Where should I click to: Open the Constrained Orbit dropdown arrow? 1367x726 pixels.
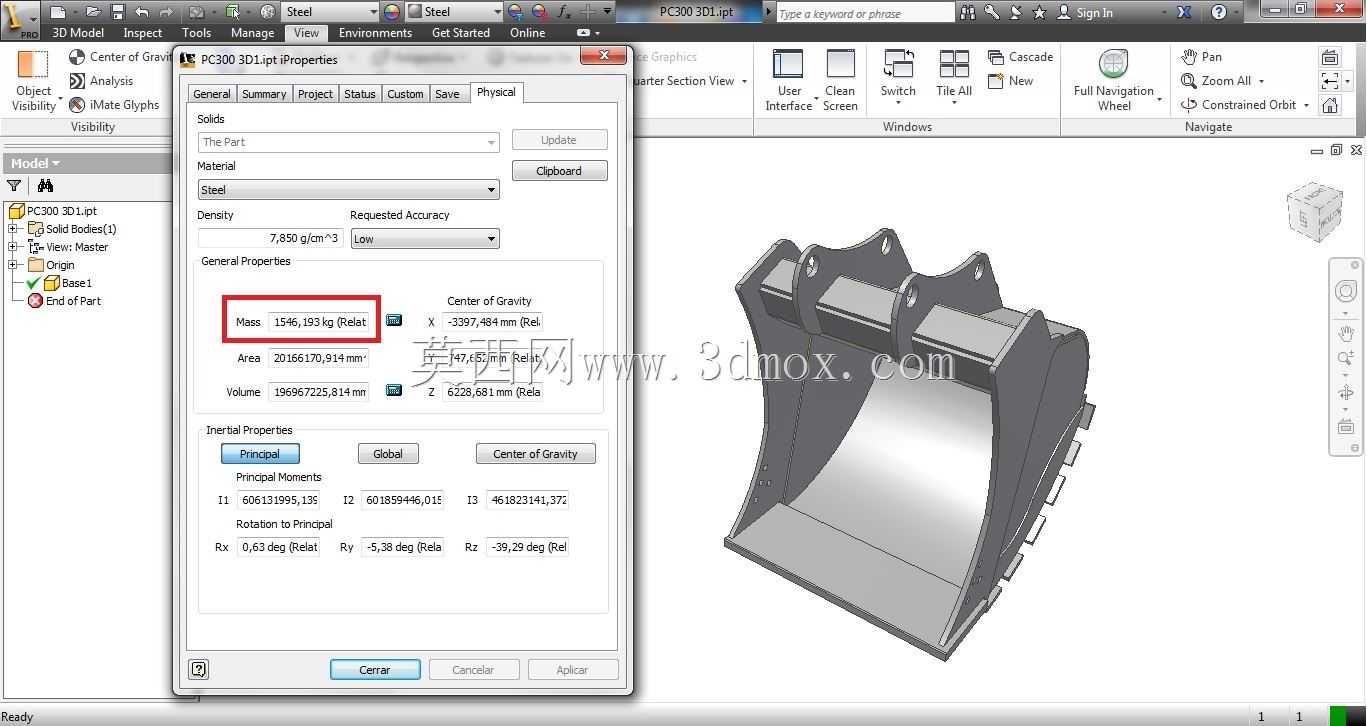click(x=1307, y=106)
